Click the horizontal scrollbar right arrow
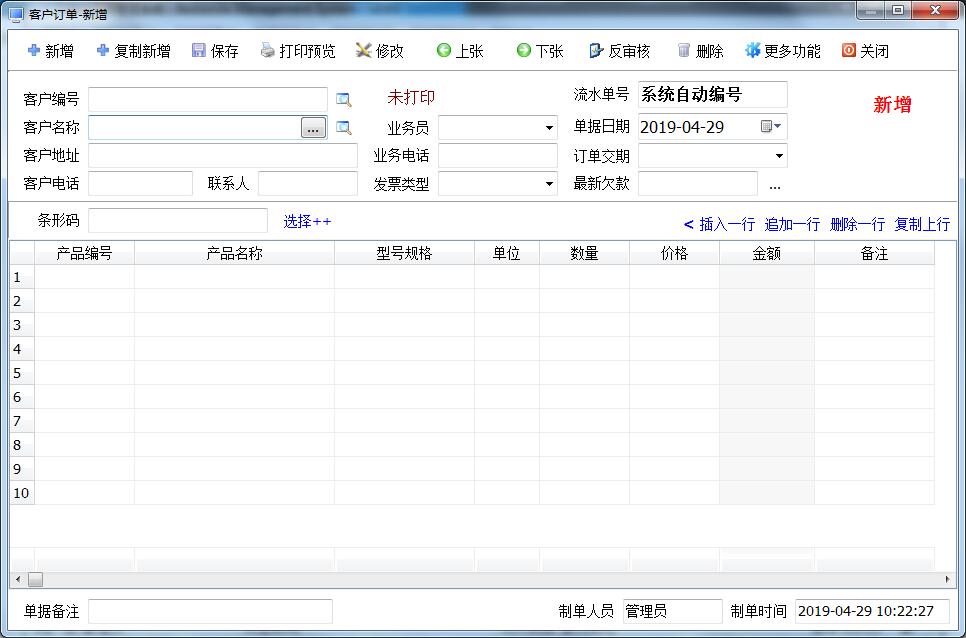The image size is (966, 638). click(947, 579)
